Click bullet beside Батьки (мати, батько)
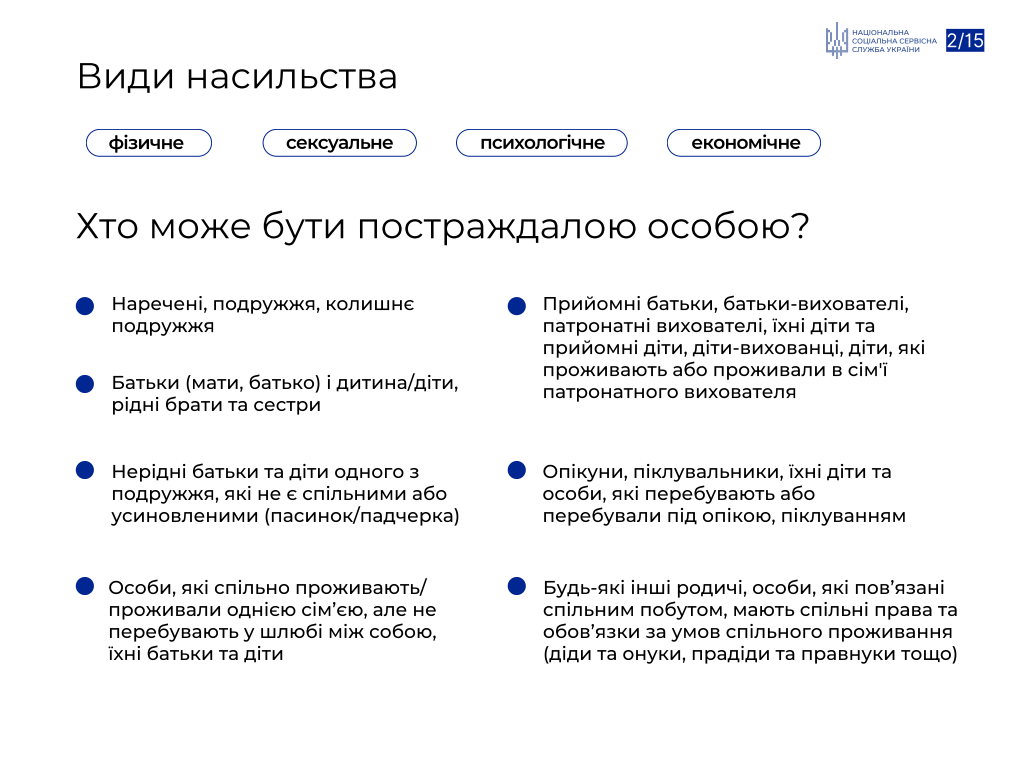1023x762 pixels. tap(85, 384)
